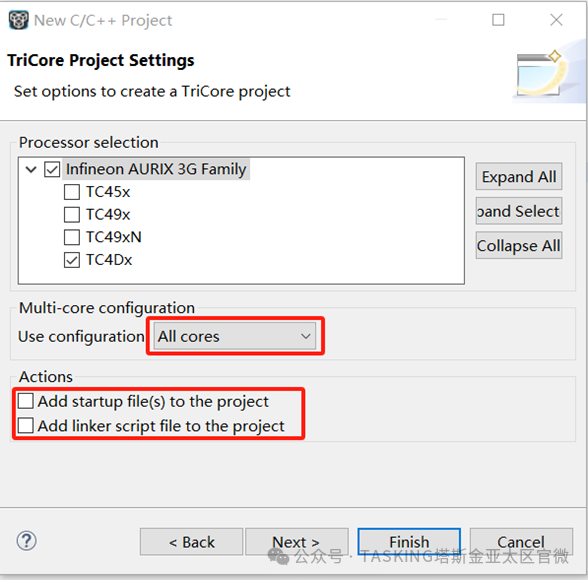Click the Expand Selected button
This screenshot has width=588, height=580.
519,211
